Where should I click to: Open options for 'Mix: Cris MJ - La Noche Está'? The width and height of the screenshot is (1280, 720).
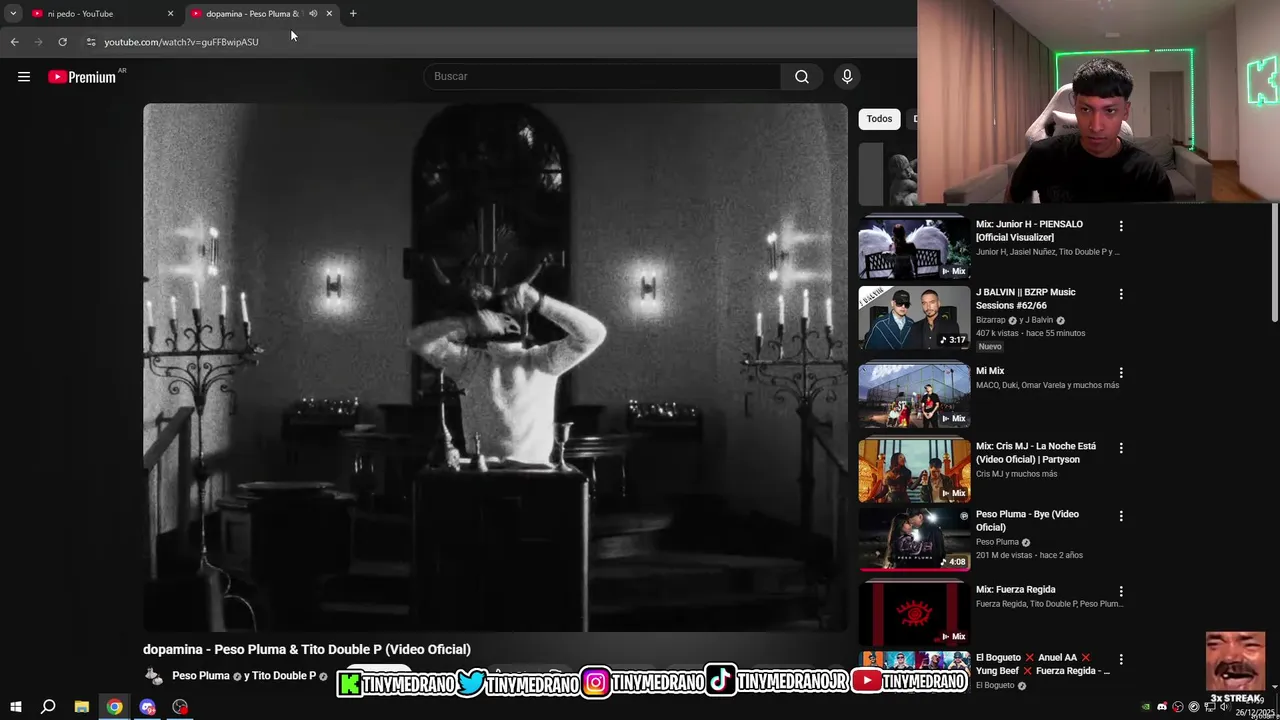1121,448
